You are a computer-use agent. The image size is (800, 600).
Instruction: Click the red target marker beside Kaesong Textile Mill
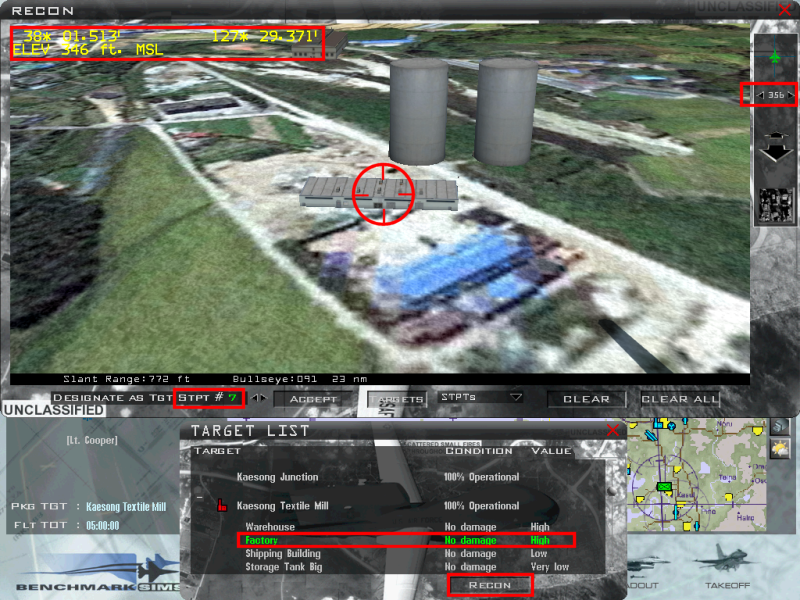[x=223, y=505]
